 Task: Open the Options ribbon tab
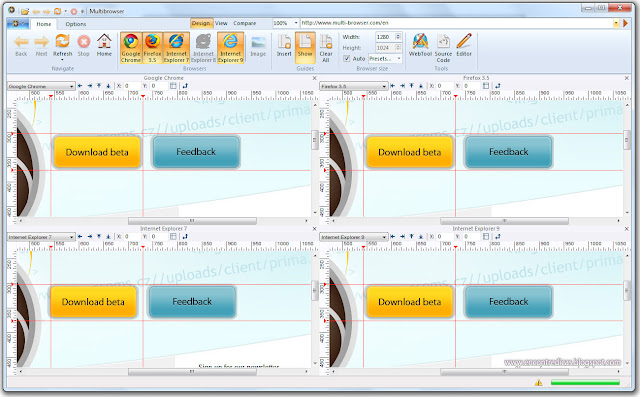click(x=76, y=24)
